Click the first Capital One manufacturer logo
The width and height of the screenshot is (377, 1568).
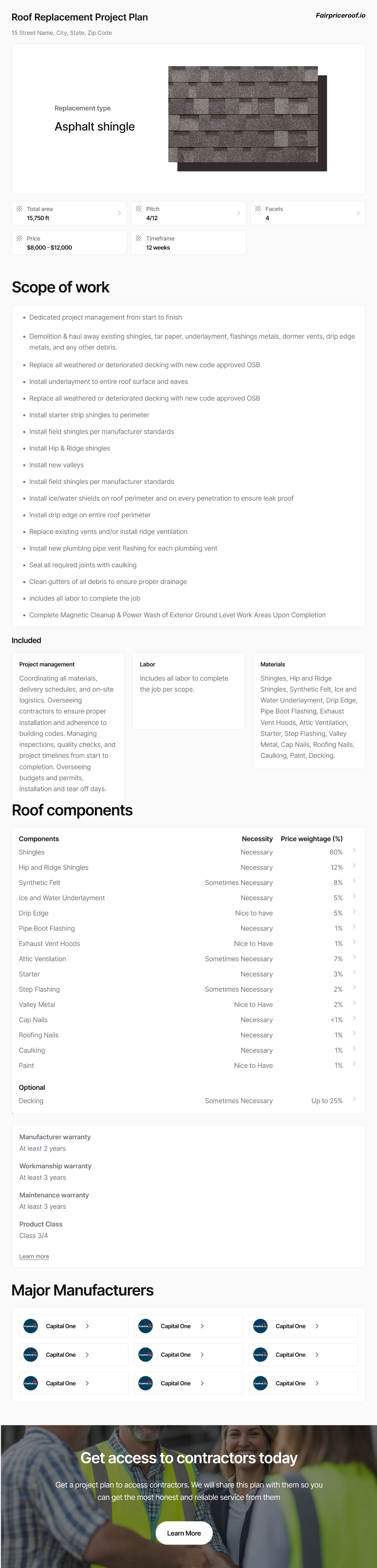click(31, 1326)
